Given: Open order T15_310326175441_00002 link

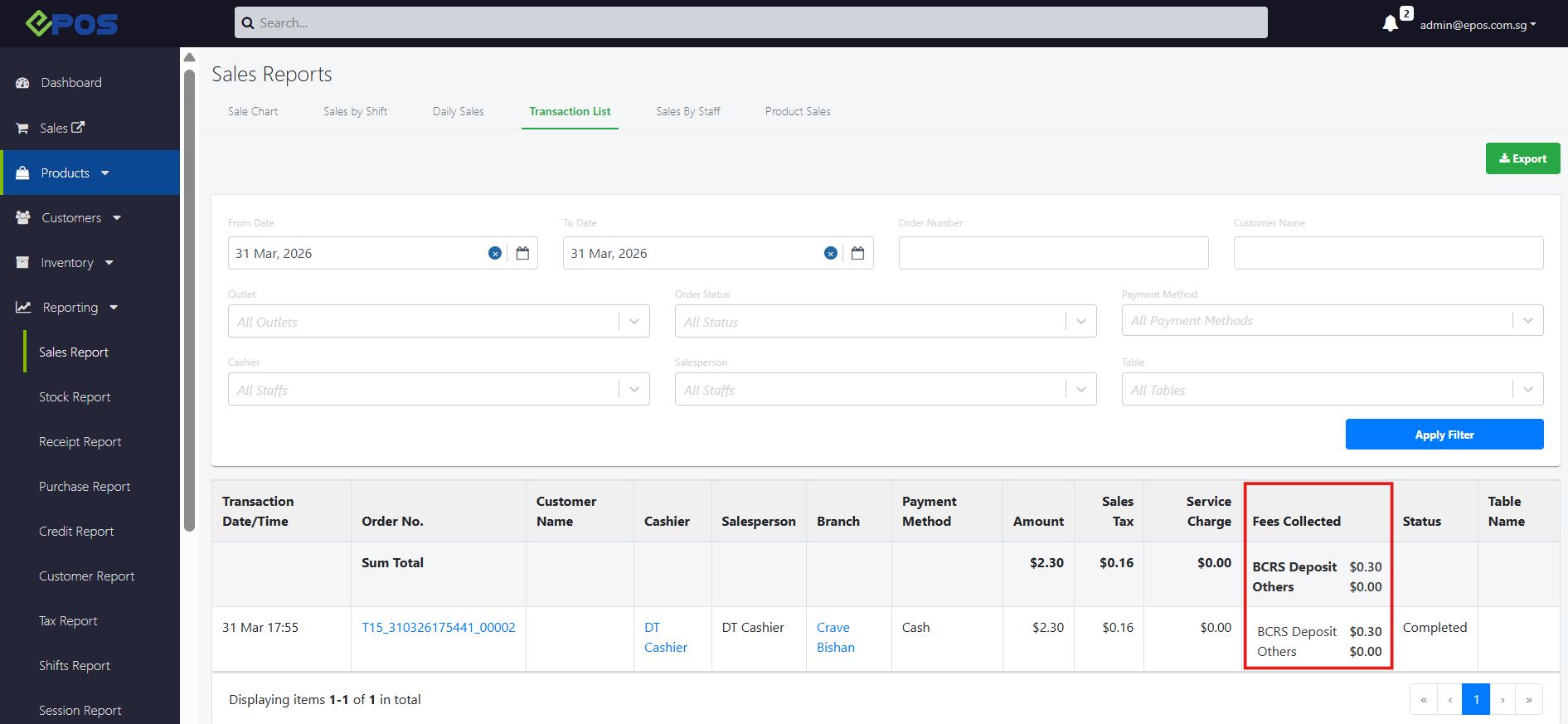Looking at the screenshot, I should click(438, 628).
